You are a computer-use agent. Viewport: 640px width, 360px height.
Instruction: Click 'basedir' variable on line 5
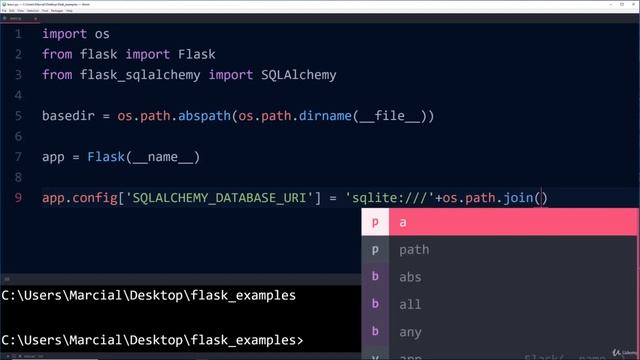[68, 116]
